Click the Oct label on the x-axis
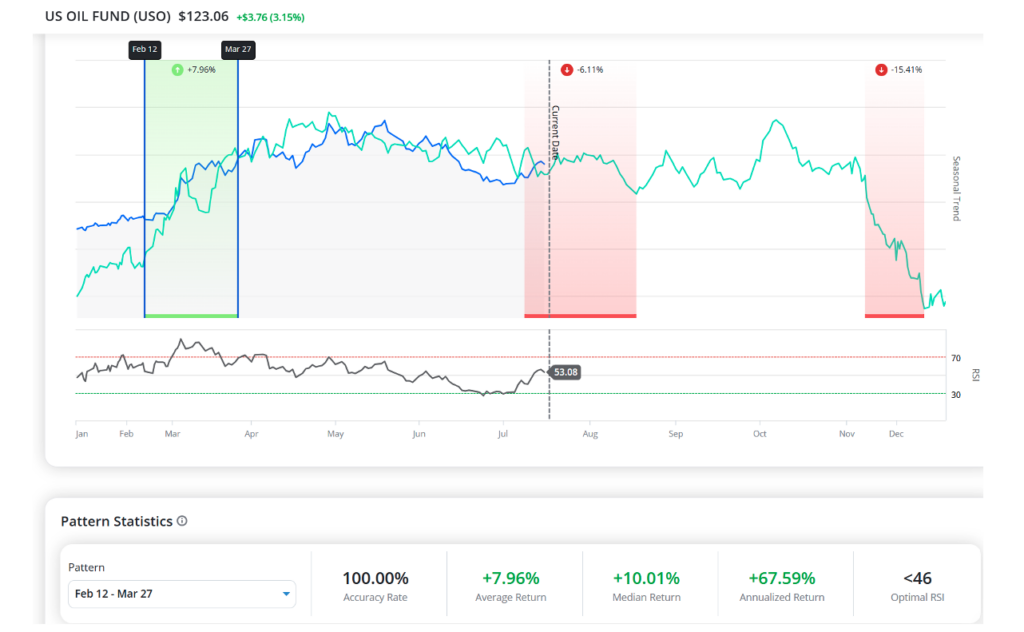This screenshot has width=1024, height=632. click(760, 434)
